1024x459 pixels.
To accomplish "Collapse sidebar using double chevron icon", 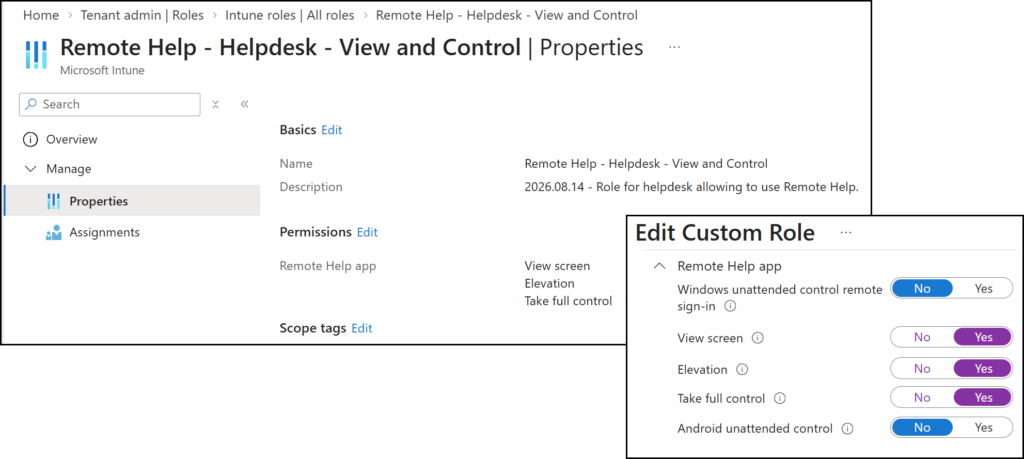I will click(244, 104).
